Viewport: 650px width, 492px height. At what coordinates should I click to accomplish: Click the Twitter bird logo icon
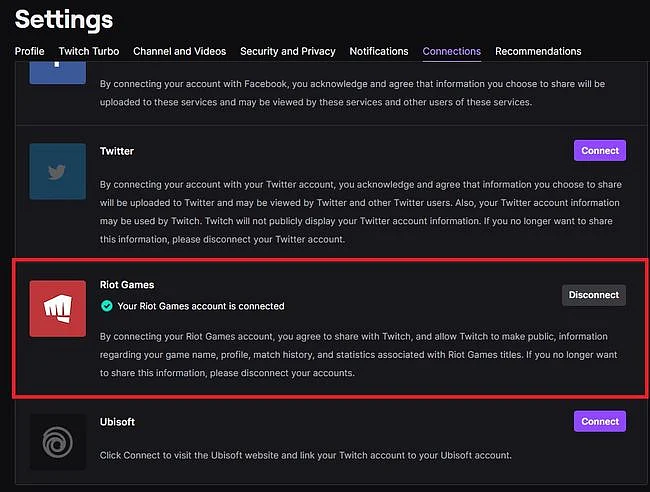pyautogui.click(x=58, y=172)
